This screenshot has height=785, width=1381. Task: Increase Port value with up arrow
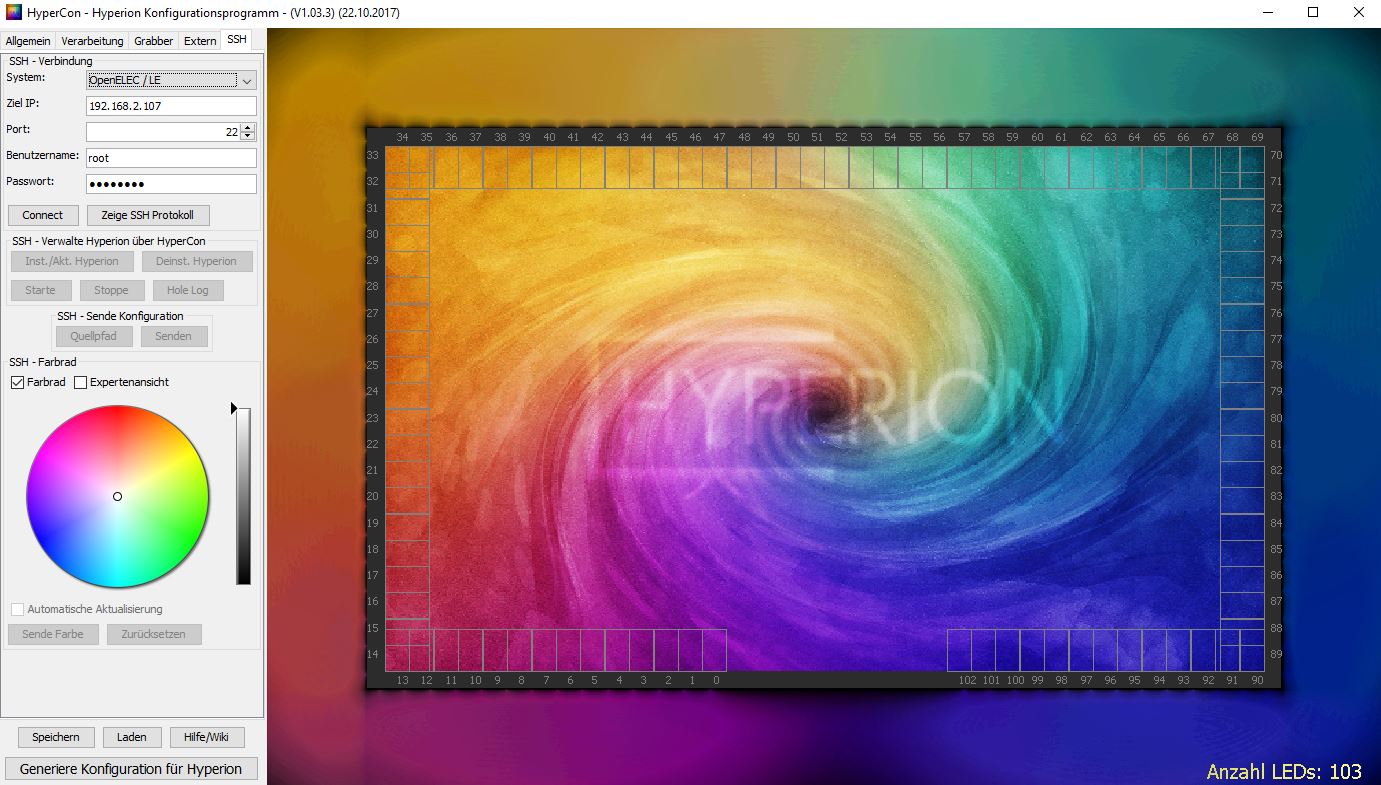(249, 128)
